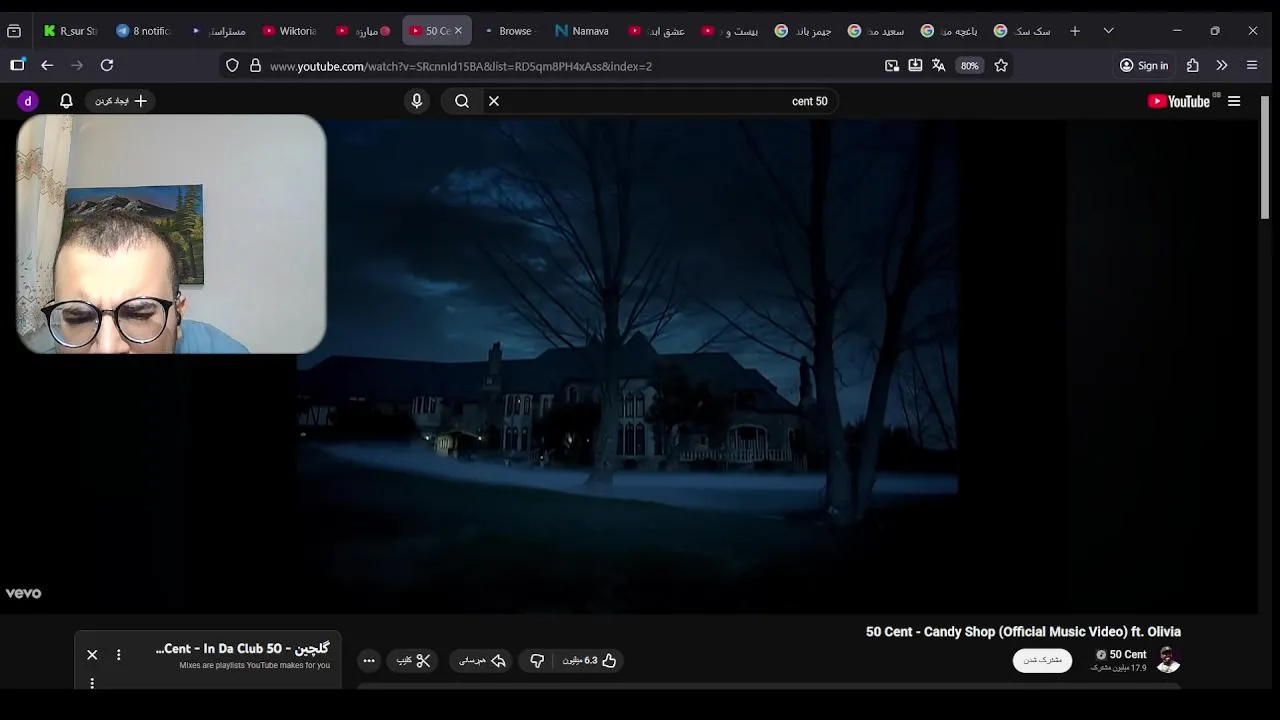Open the extensions puzzle icon
Screen dimensions: 1280x720
(1193, 65)
